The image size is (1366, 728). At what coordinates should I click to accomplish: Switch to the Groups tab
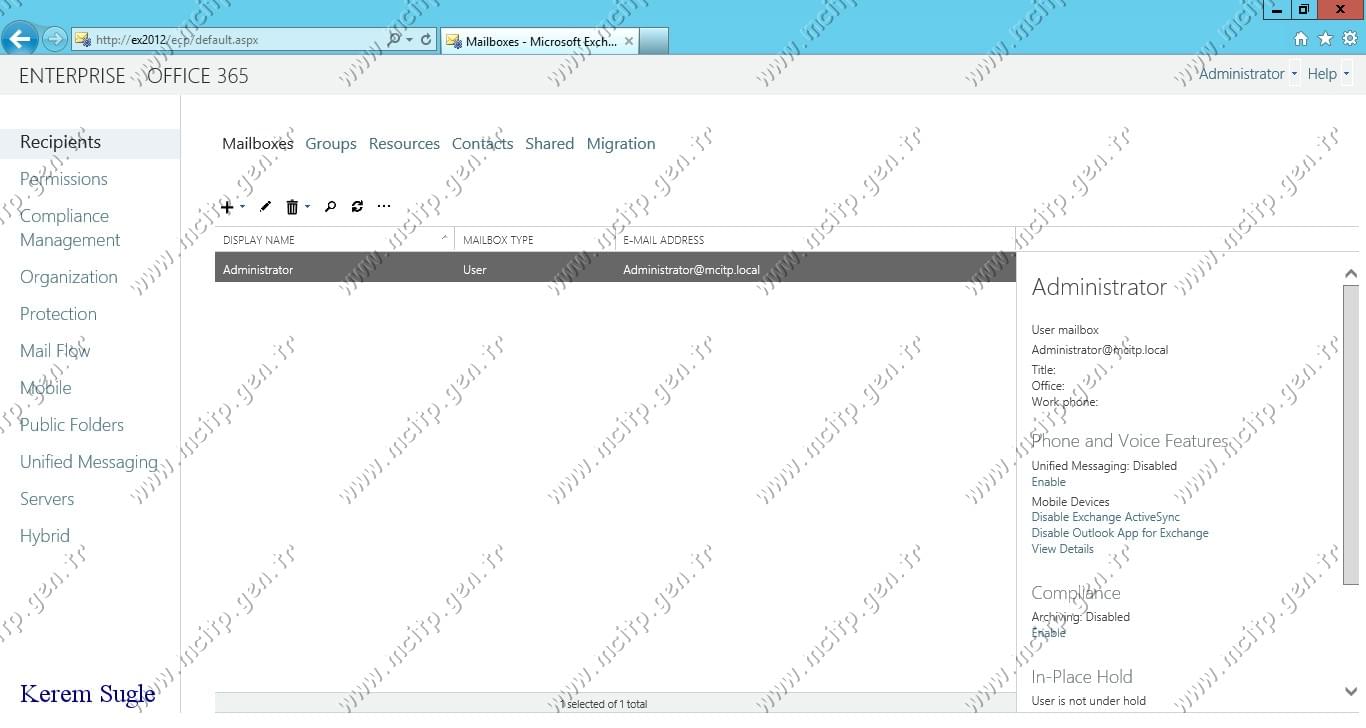tap(331, 144)
